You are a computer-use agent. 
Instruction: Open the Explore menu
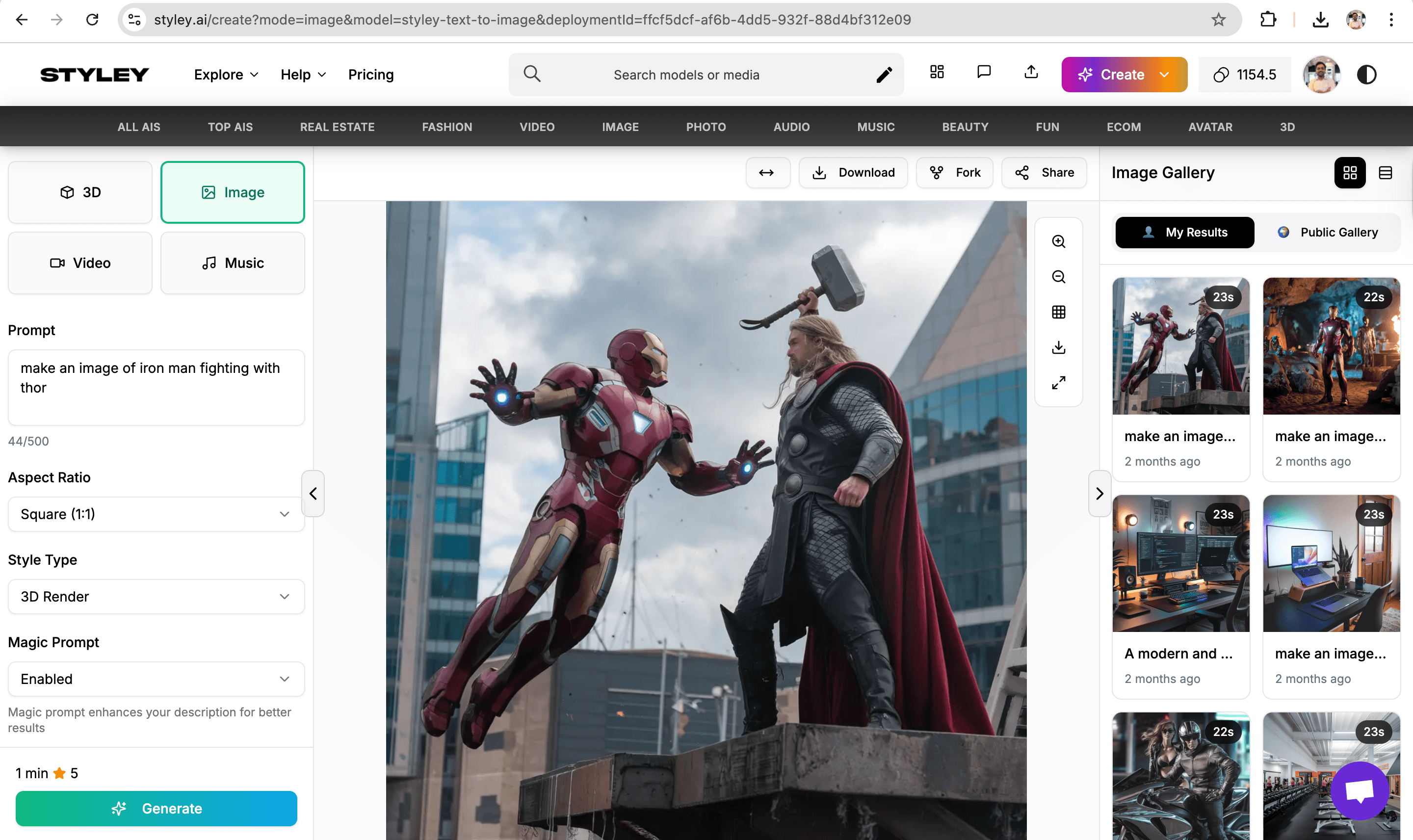[226, 75]
